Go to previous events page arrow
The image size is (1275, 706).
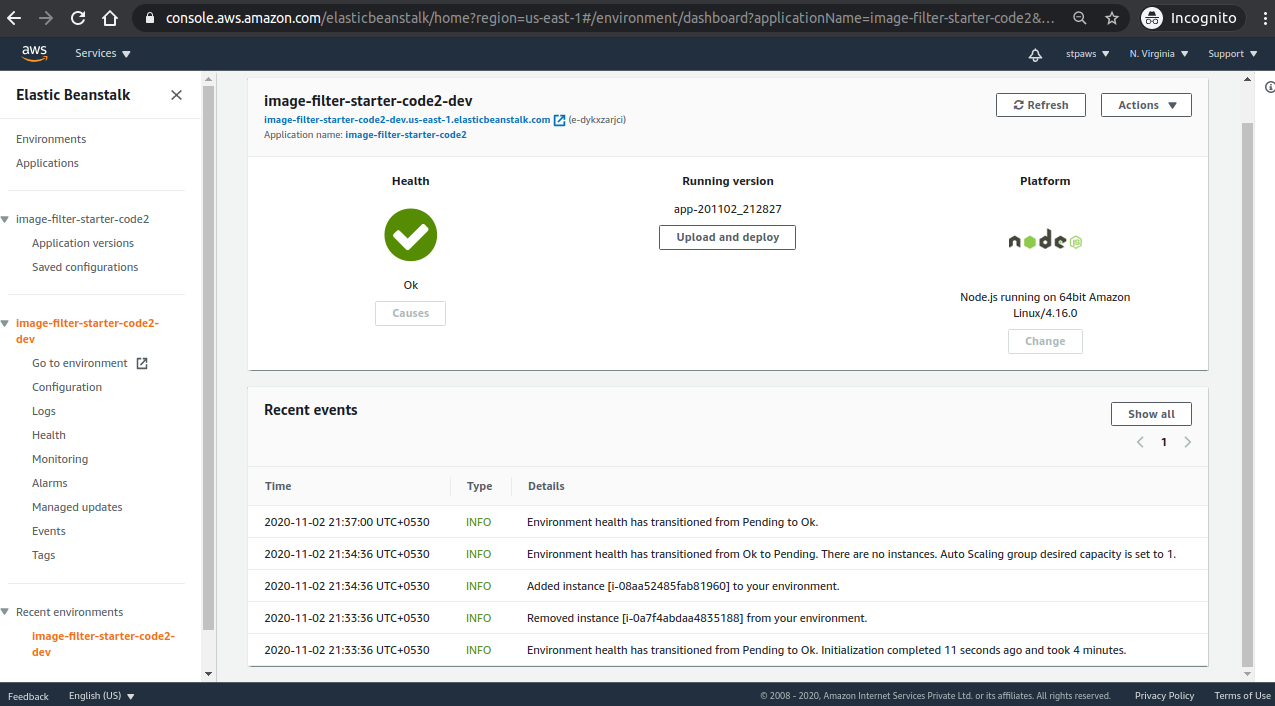1140,442
